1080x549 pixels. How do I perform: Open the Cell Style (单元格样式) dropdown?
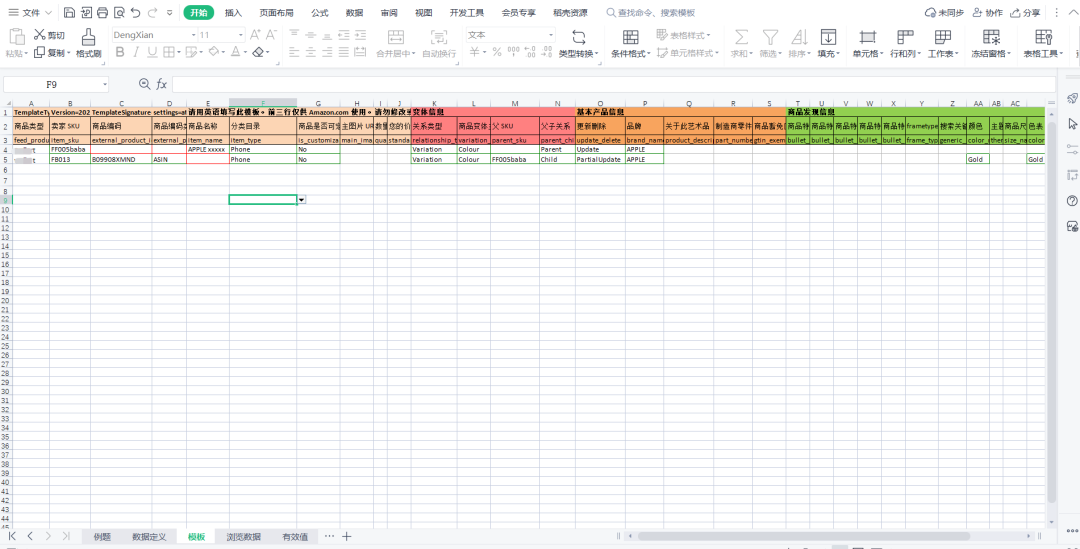pyautogui.click(x=687, y=52)
